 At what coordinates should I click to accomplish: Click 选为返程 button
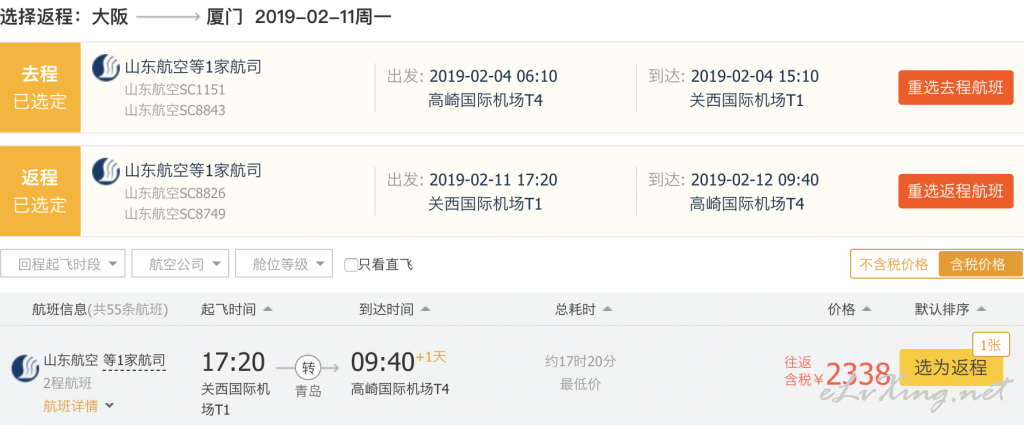(951, 368)
